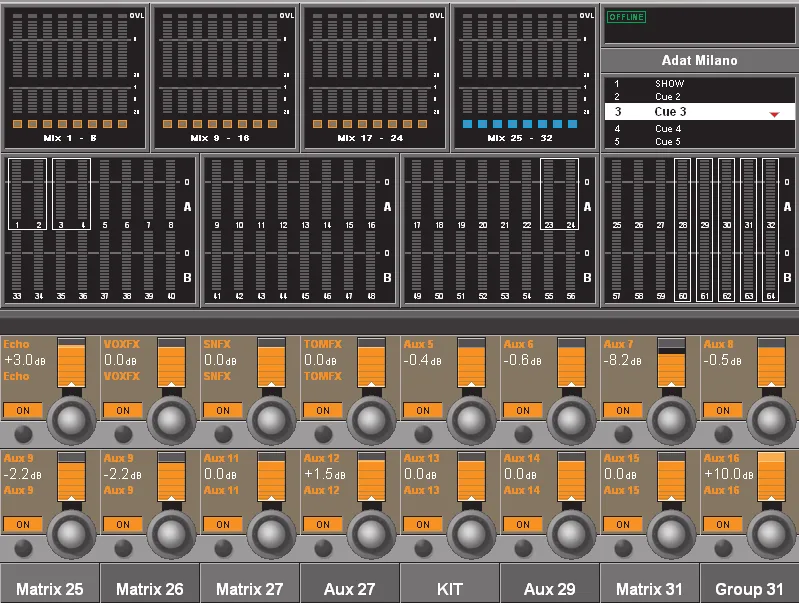This screenshot has width=799, height=603.
Task: Click the boxed channel 1-2 meter pair
Action: (28, 194)
